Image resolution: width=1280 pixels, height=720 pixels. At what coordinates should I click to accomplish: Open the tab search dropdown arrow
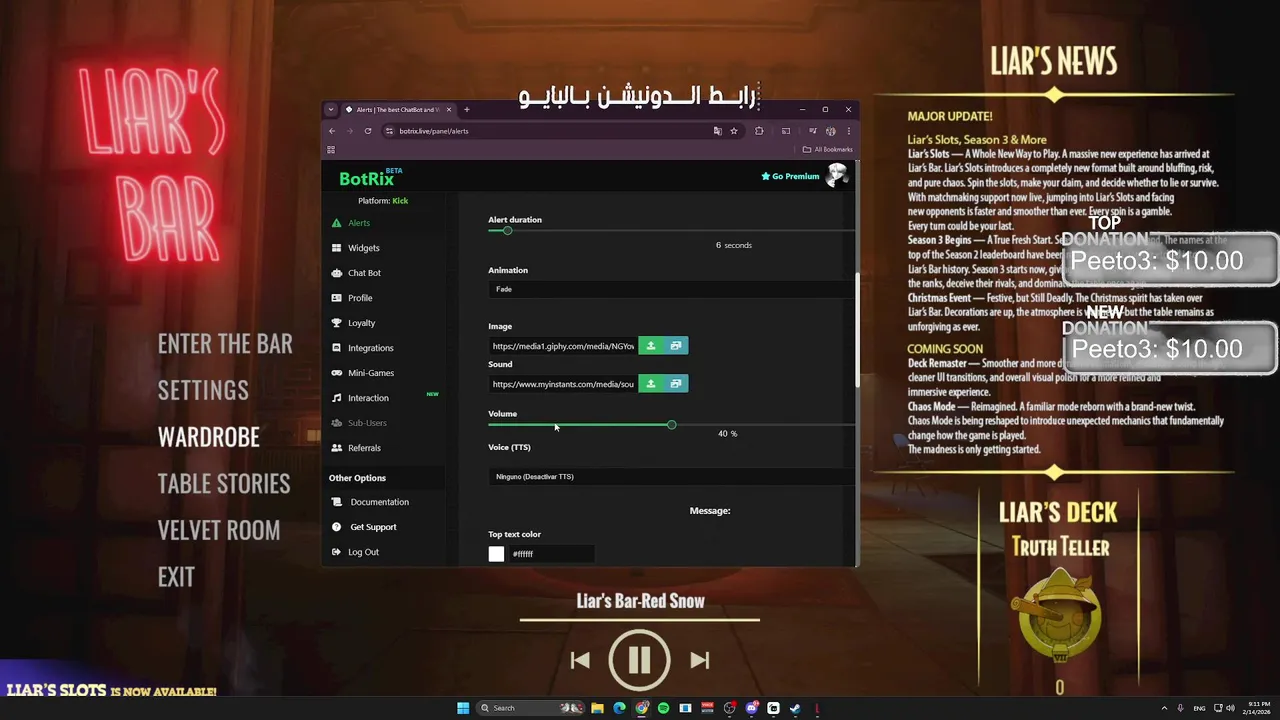tap(332, 109)
